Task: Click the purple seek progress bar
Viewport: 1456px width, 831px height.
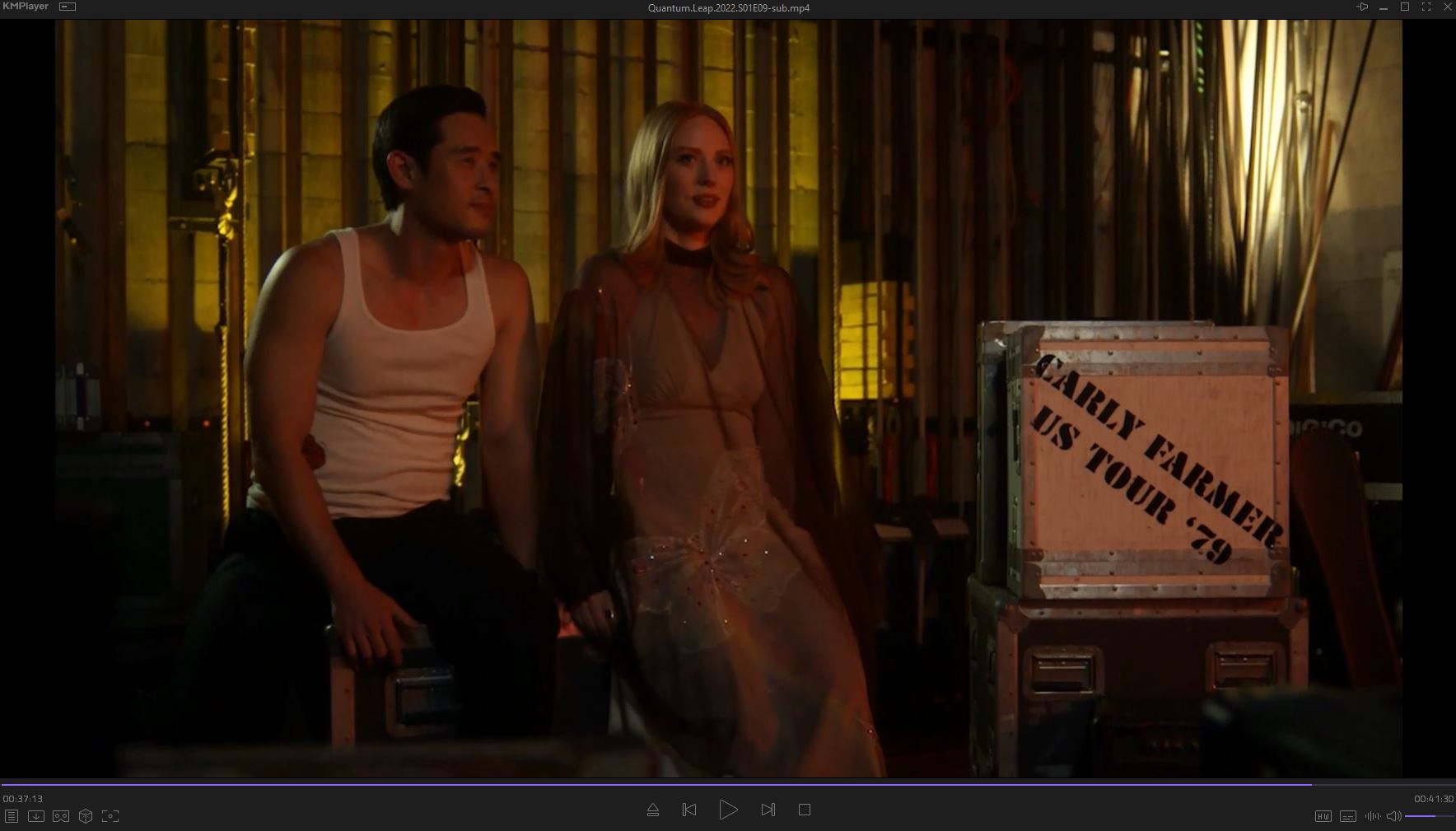Action: coord(659,784)
